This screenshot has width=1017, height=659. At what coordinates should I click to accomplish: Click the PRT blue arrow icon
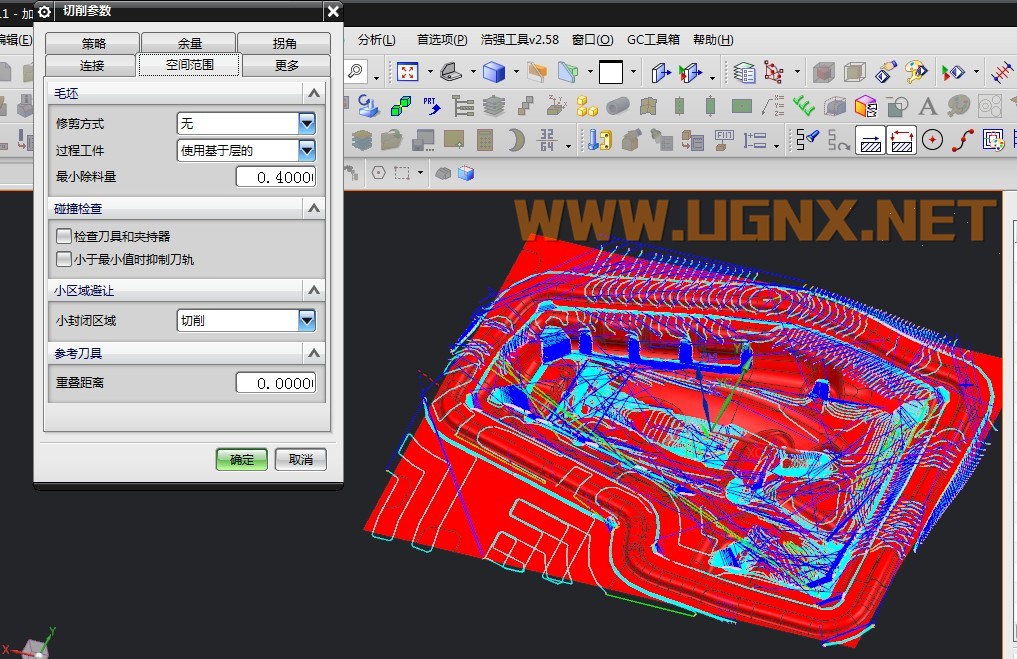(x=431, y=106)
